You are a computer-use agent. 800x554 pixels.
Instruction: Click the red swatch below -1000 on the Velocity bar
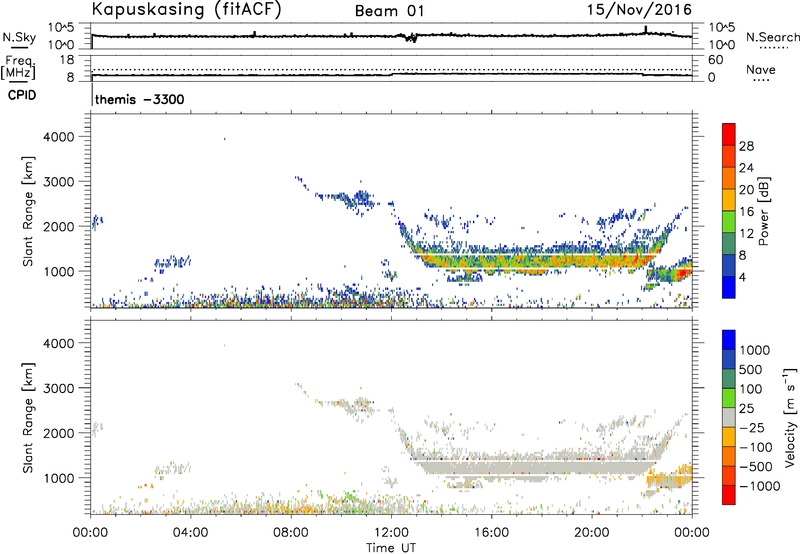click(x=729, y=495)
